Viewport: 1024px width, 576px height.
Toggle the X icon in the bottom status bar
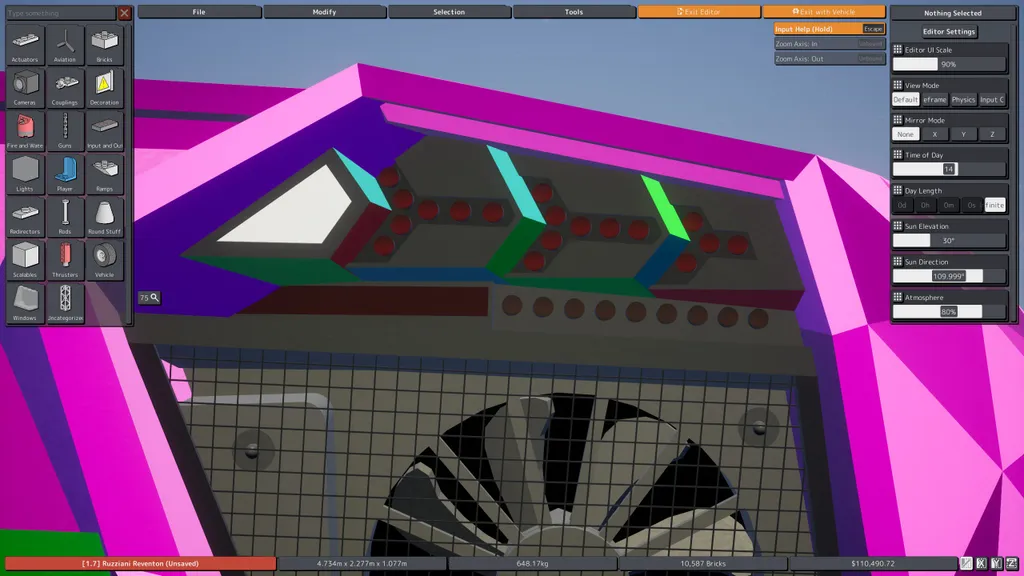coord(982,563)
